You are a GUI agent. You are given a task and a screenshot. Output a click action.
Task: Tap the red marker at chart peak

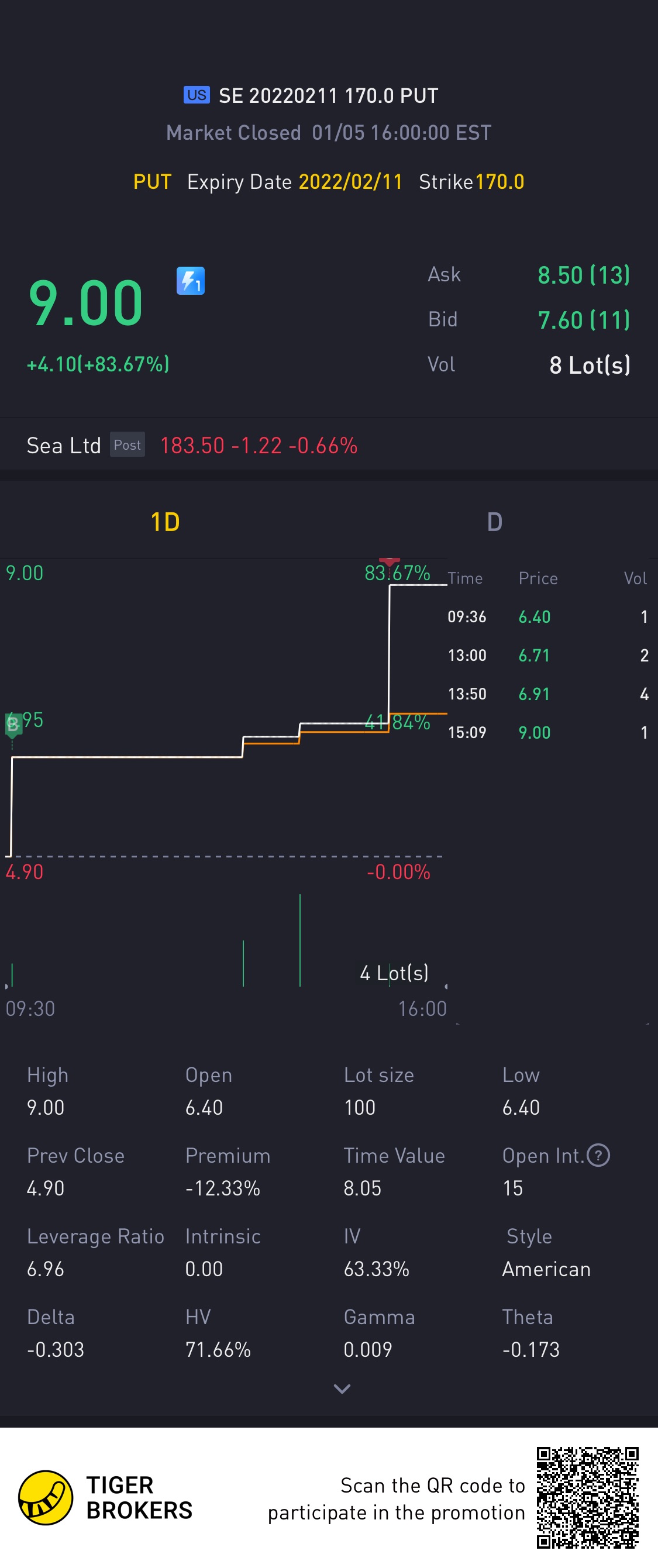[x=389, y=561]
